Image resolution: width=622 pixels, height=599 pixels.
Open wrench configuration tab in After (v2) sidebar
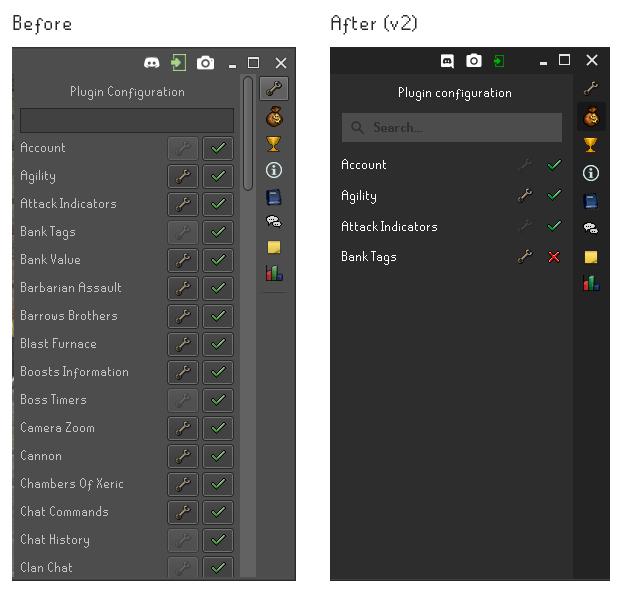591,88
